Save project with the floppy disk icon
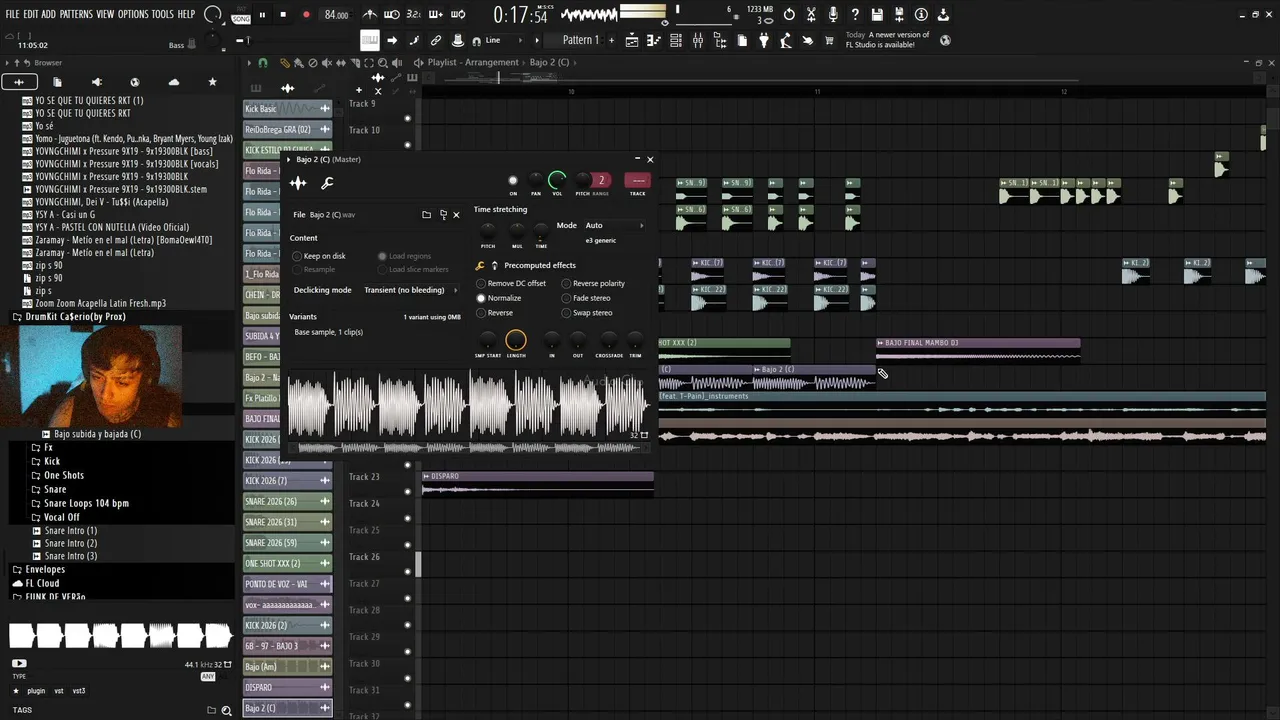 (x=877, y=15)
